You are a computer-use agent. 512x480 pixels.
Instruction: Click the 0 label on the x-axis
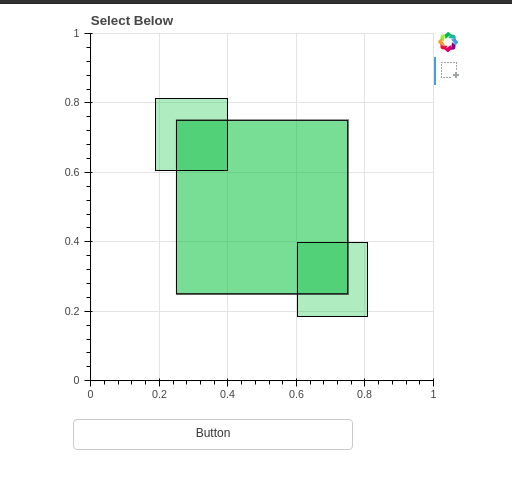click(x=90, y=394)
